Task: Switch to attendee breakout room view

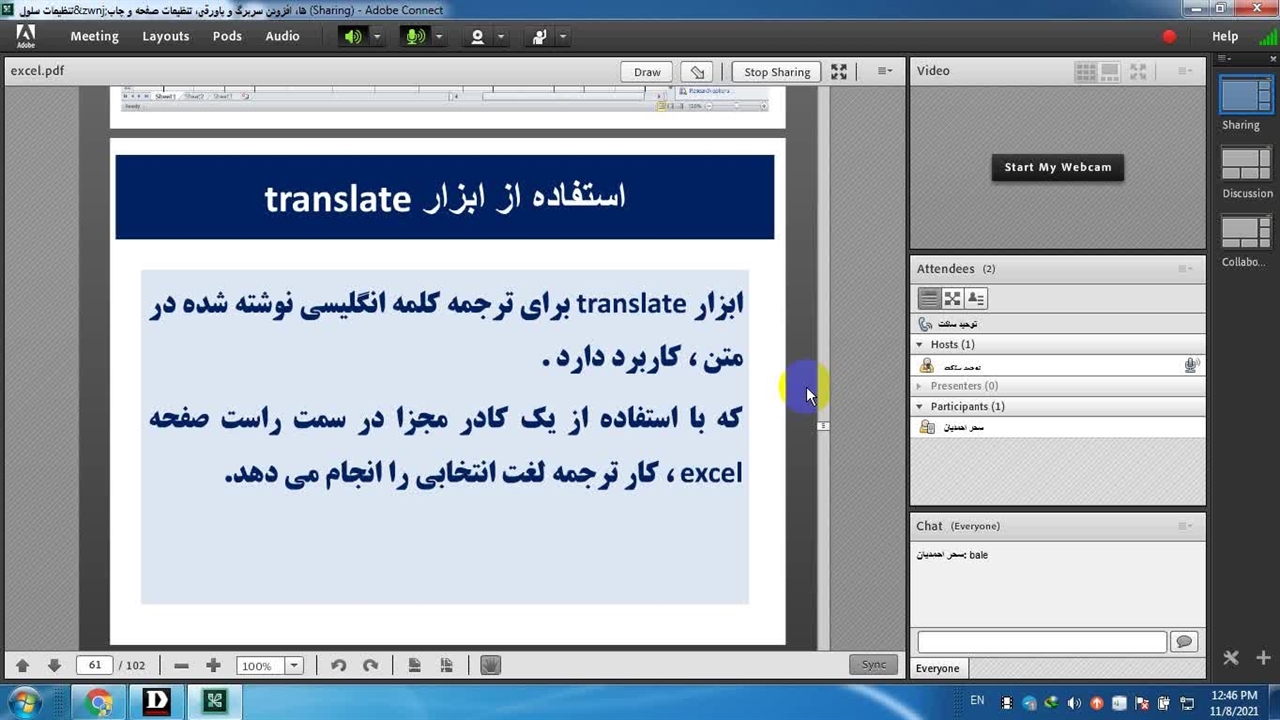Action: (x=952, y=299)
